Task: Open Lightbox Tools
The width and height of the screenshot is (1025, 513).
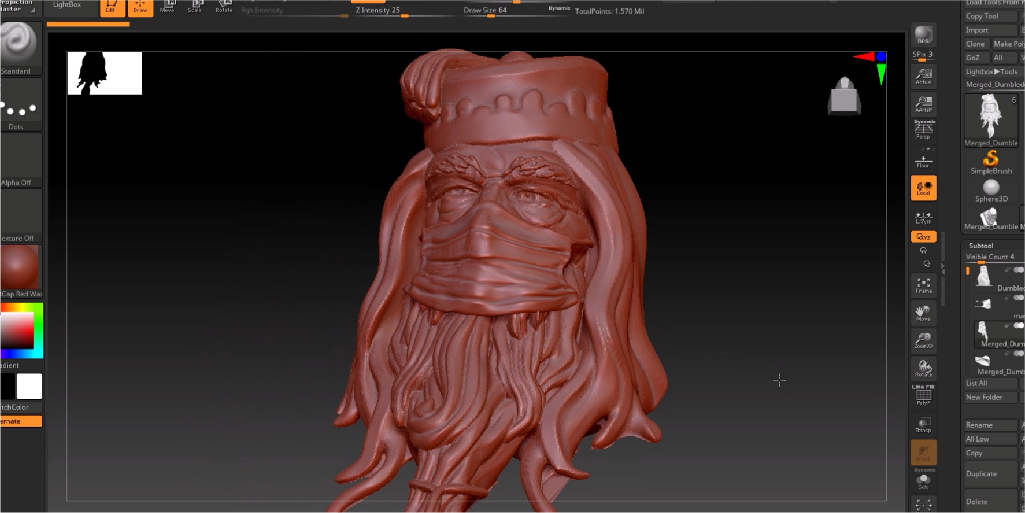Action: [992, 71]
